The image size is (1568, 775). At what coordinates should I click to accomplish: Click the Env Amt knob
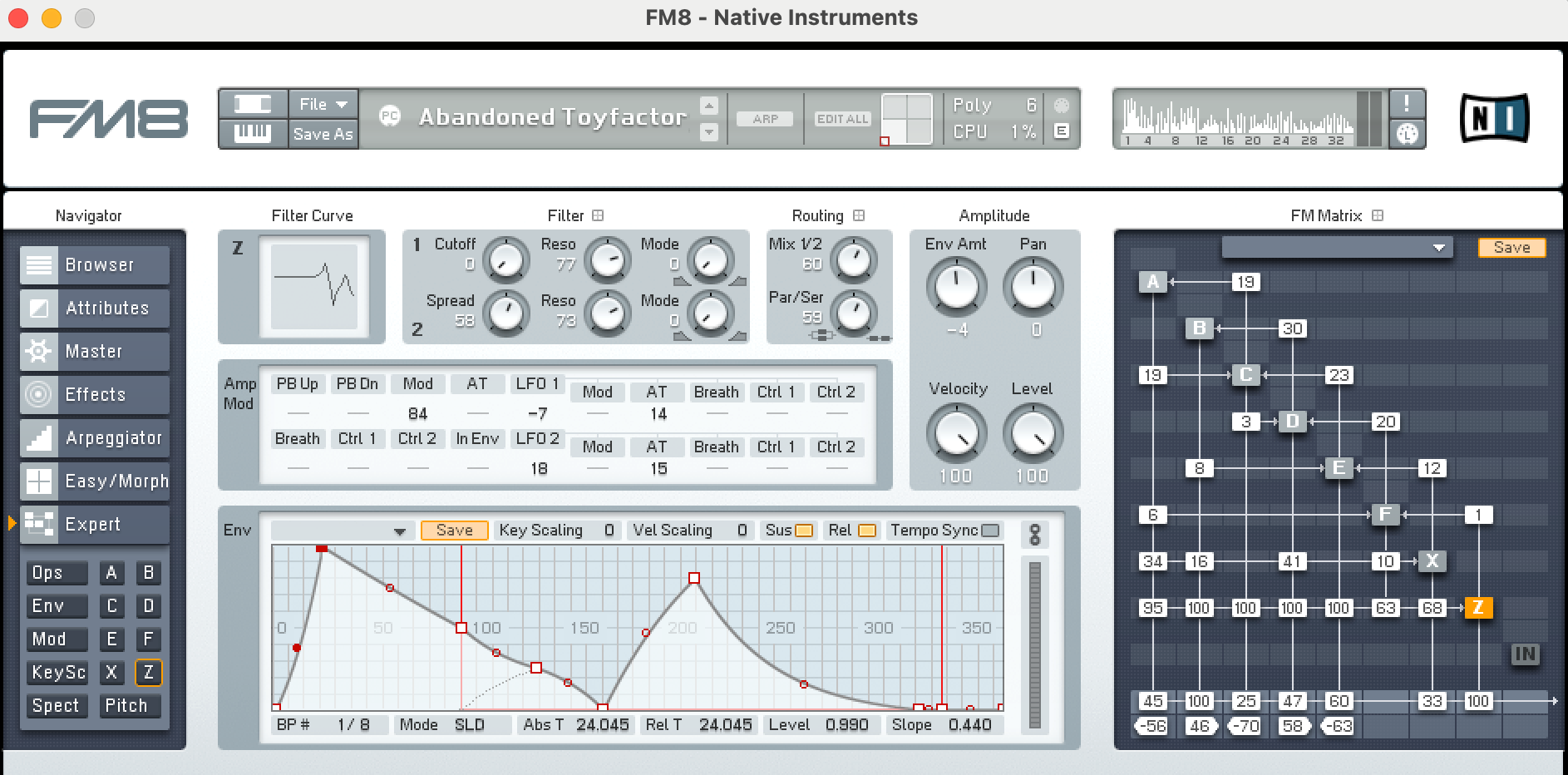[x=957, y=286]
